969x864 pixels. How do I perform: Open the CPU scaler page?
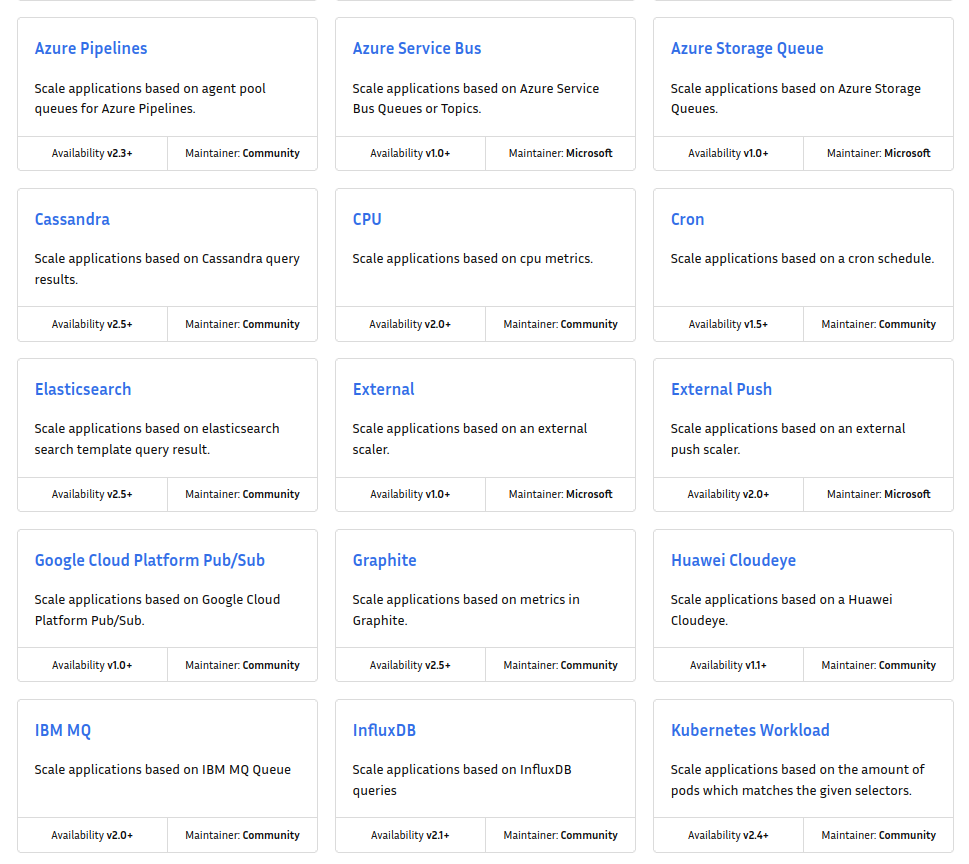click(x=367, y=219)
